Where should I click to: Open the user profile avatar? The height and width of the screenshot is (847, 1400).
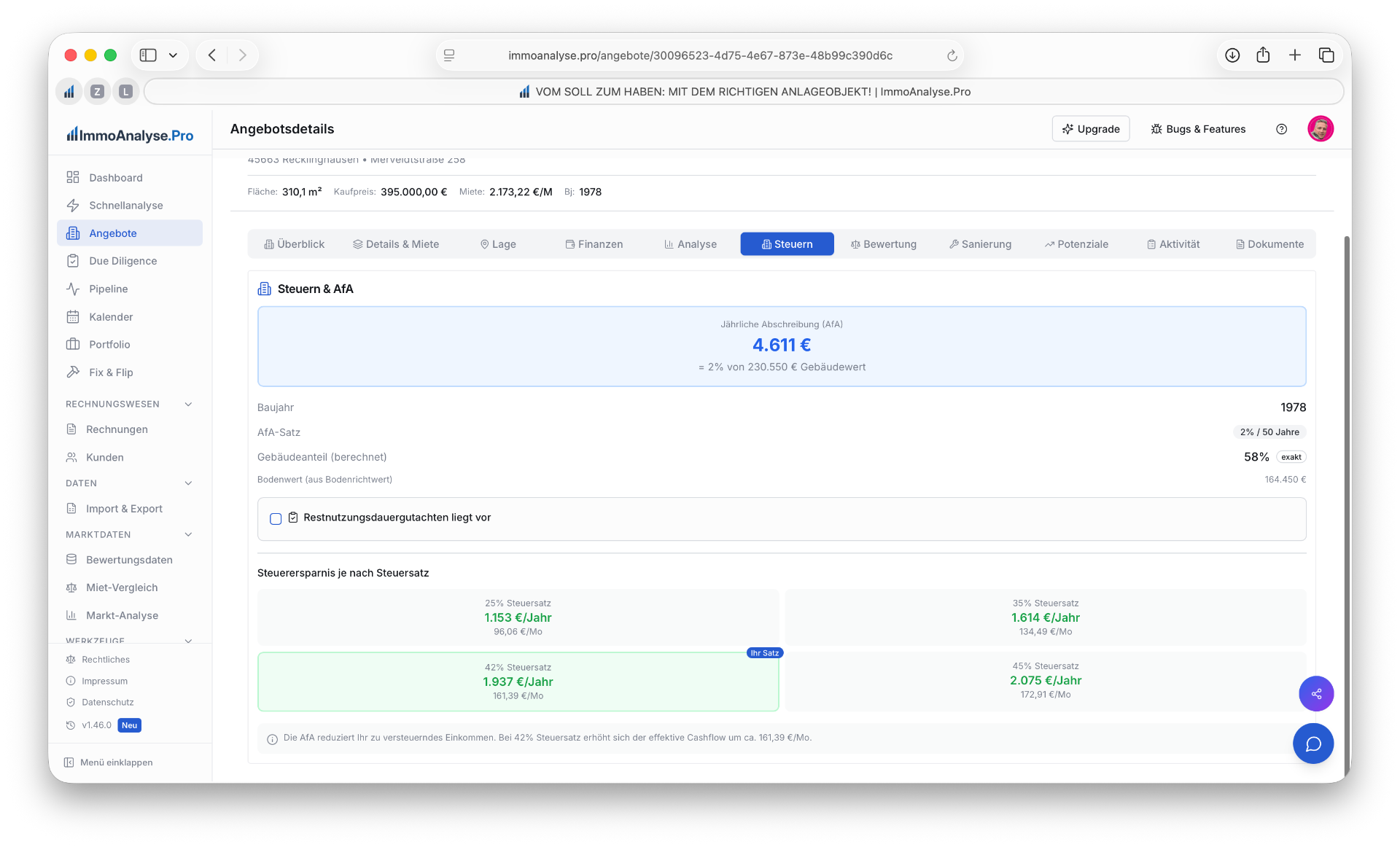point(1321,129)
